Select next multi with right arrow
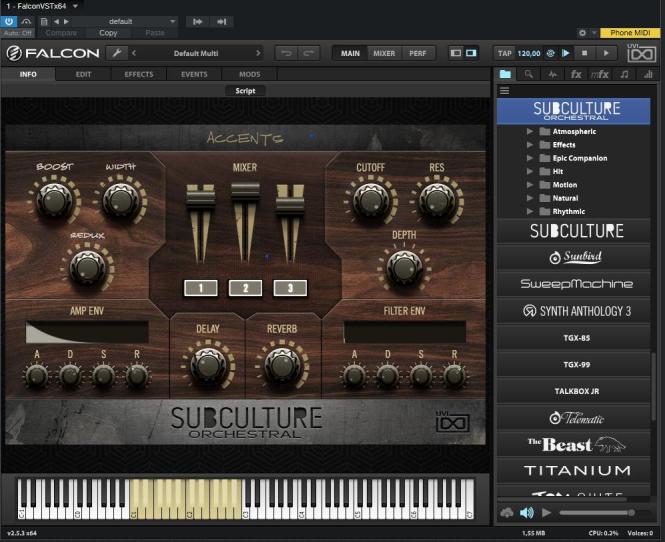Viewport: 665px width, 542px height. pos(257,53)
